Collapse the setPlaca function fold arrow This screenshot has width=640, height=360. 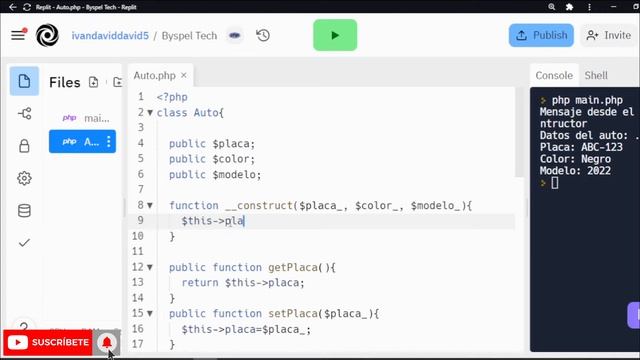150,313
